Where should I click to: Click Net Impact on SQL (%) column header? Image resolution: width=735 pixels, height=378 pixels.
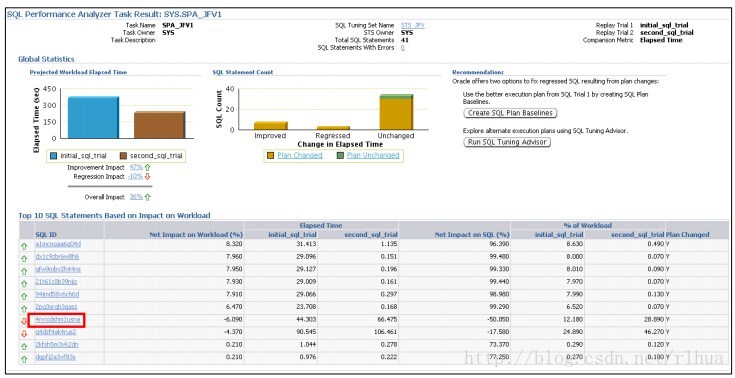[x=472, y=234]
